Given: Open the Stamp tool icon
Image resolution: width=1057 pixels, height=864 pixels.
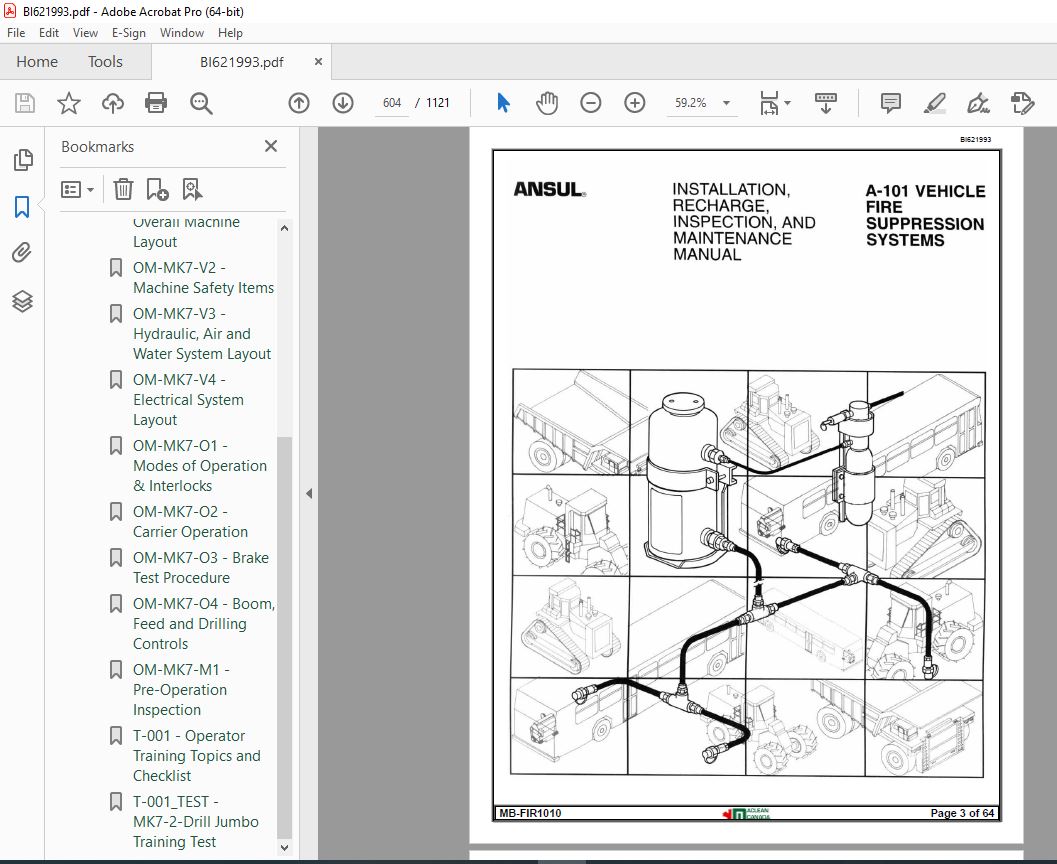Looking at the screenshot, I should pyautogui.click(x=1023, y=103).
